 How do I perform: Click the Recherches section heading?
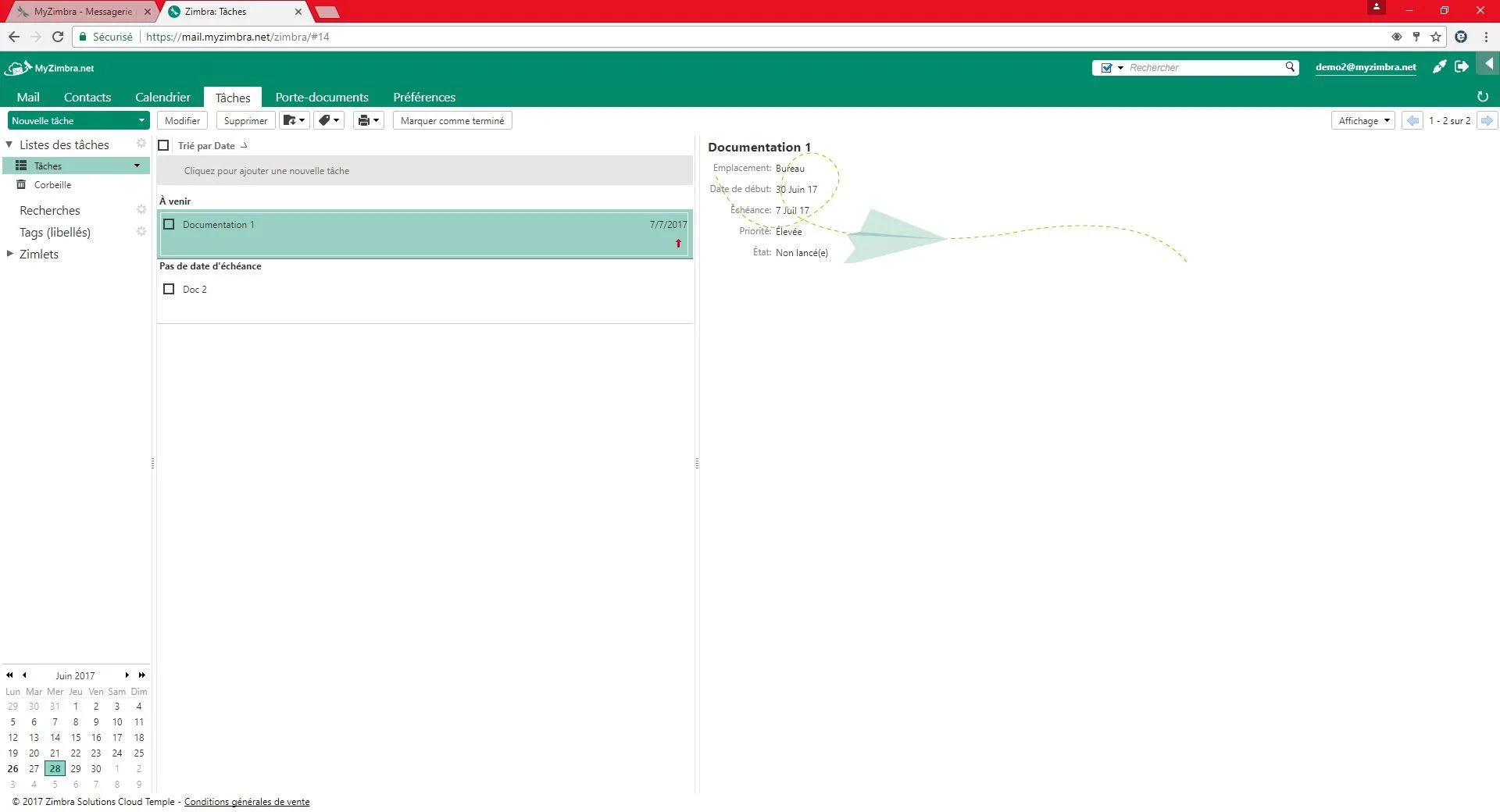[50, 210]
